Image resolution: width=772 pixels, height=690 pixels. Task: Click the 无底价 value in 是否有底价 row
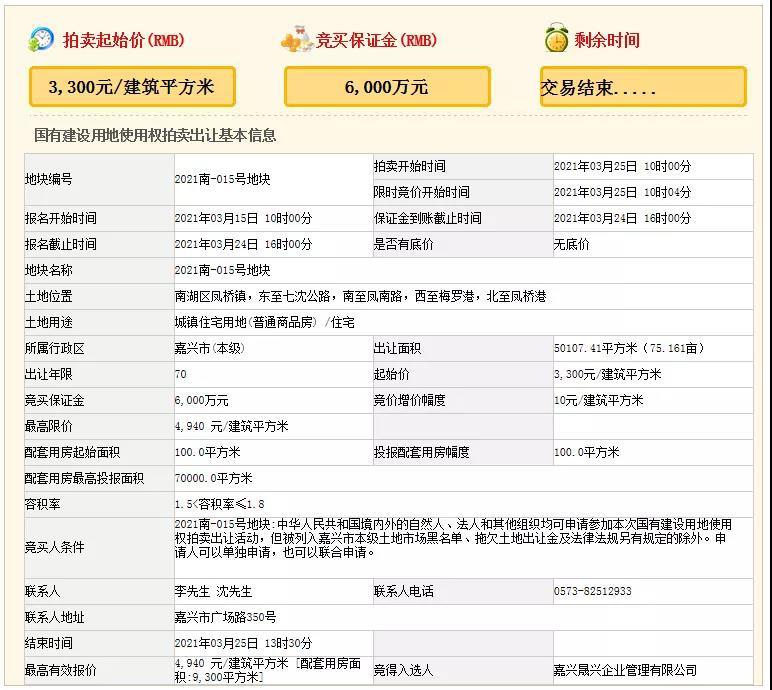(572, 245)
